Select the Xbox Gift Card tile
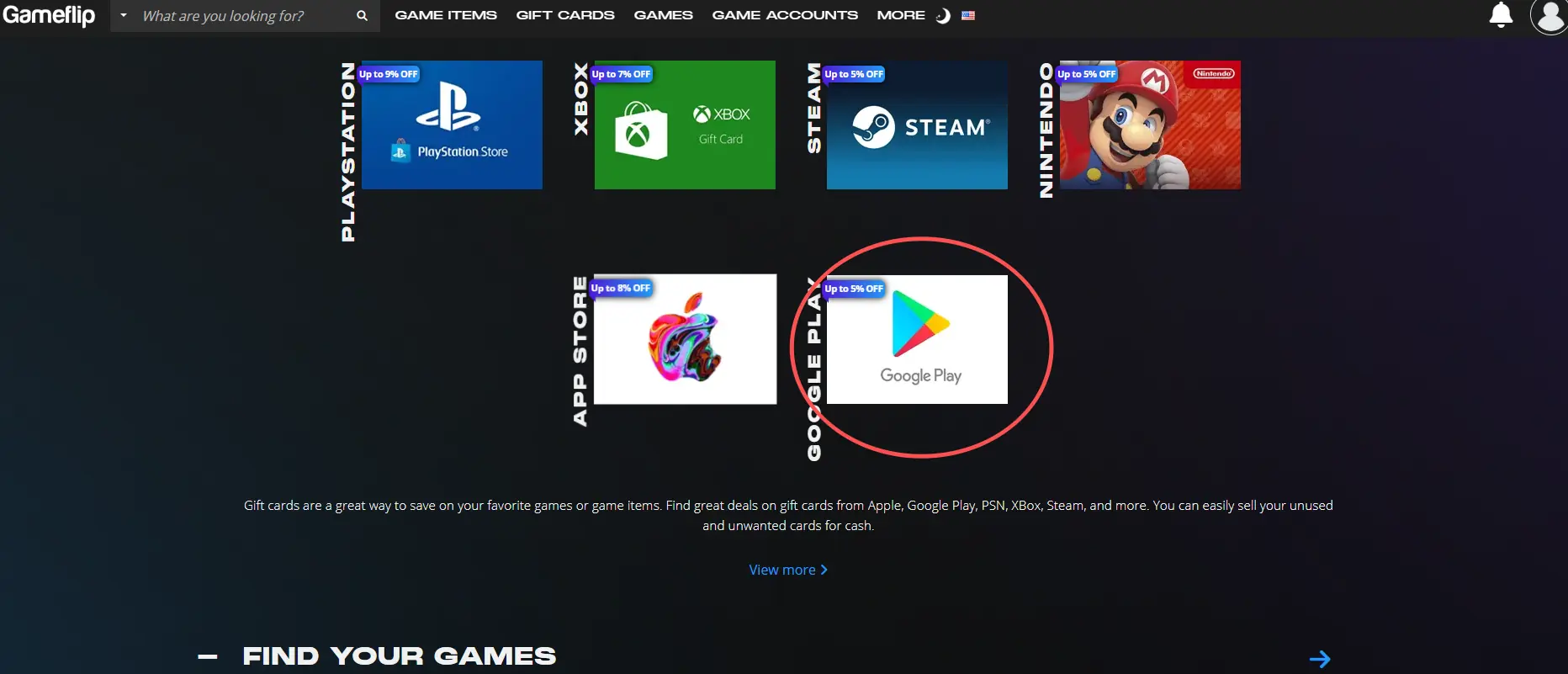The image size is (1568, 674). (685, 125)
